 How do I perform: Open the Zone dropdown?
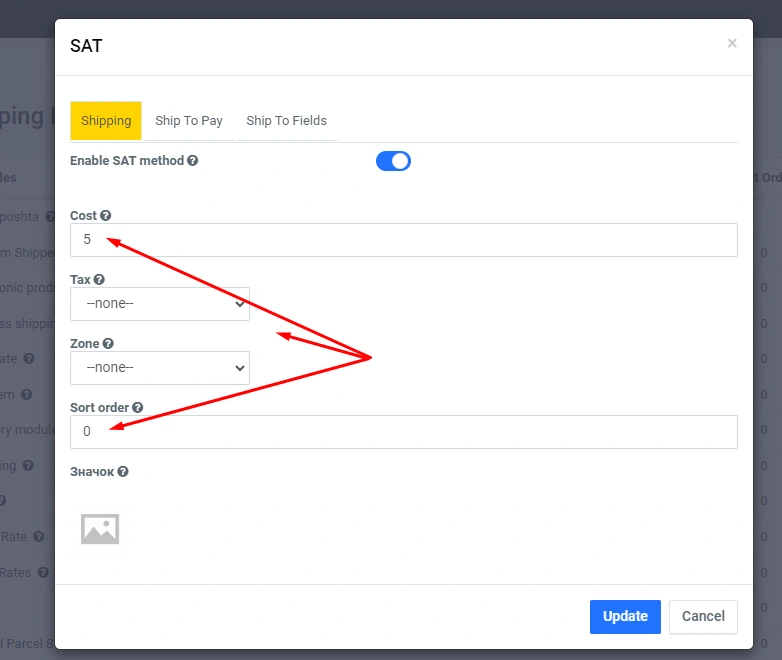(160, 368)
